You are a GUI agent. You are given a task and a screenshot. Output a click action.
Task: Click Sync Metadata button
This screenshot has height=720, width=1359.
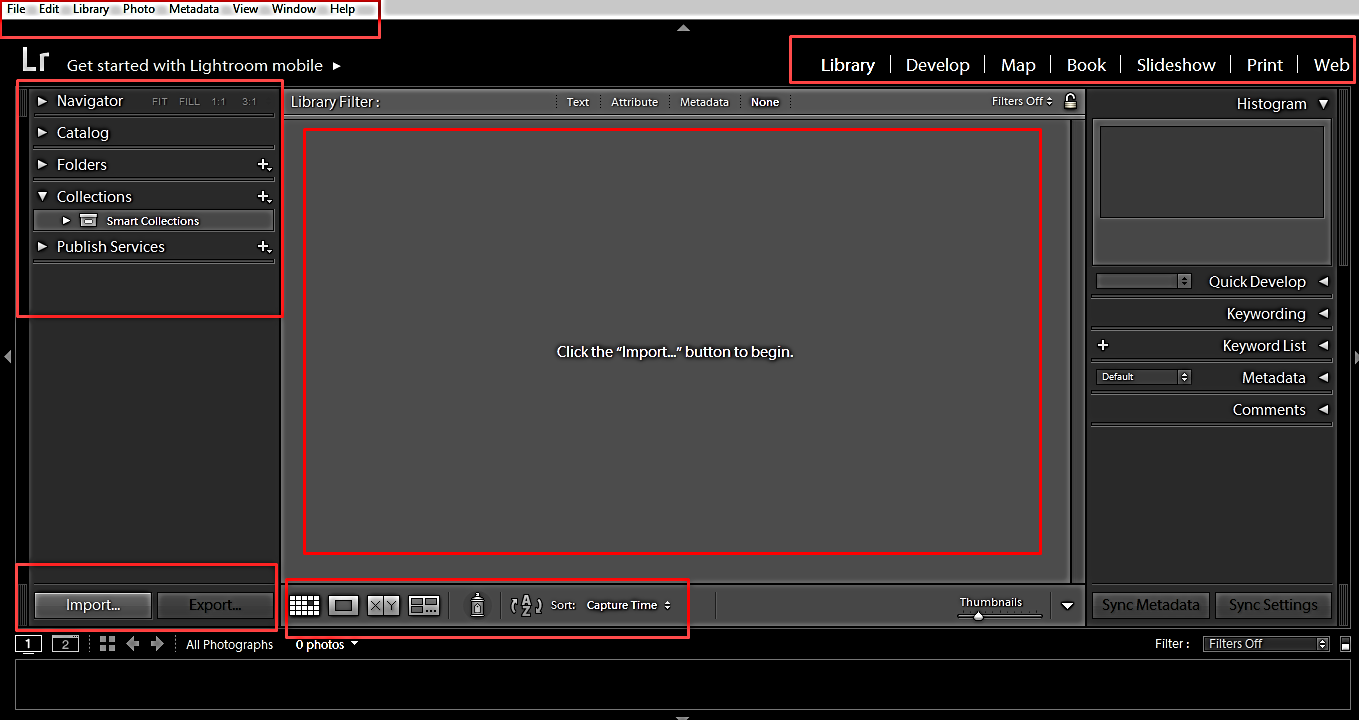[x=1150, y=605]
